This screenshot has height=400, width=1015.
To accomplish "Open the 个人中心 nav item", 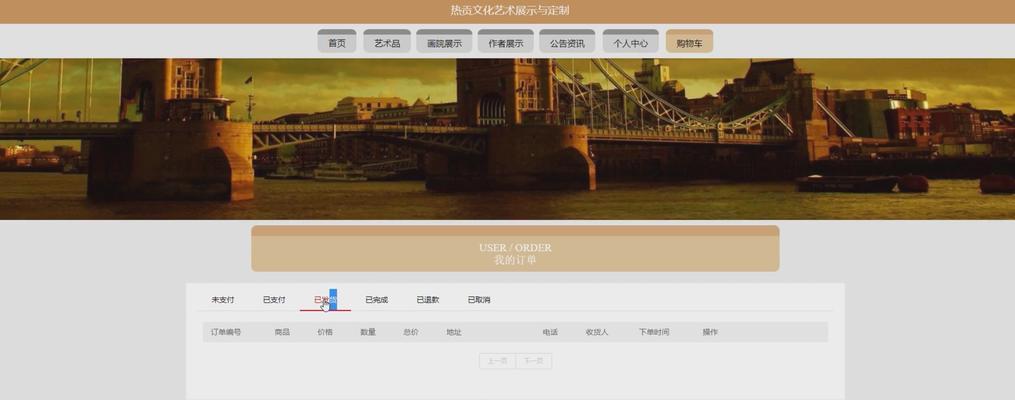I will 630,41.
